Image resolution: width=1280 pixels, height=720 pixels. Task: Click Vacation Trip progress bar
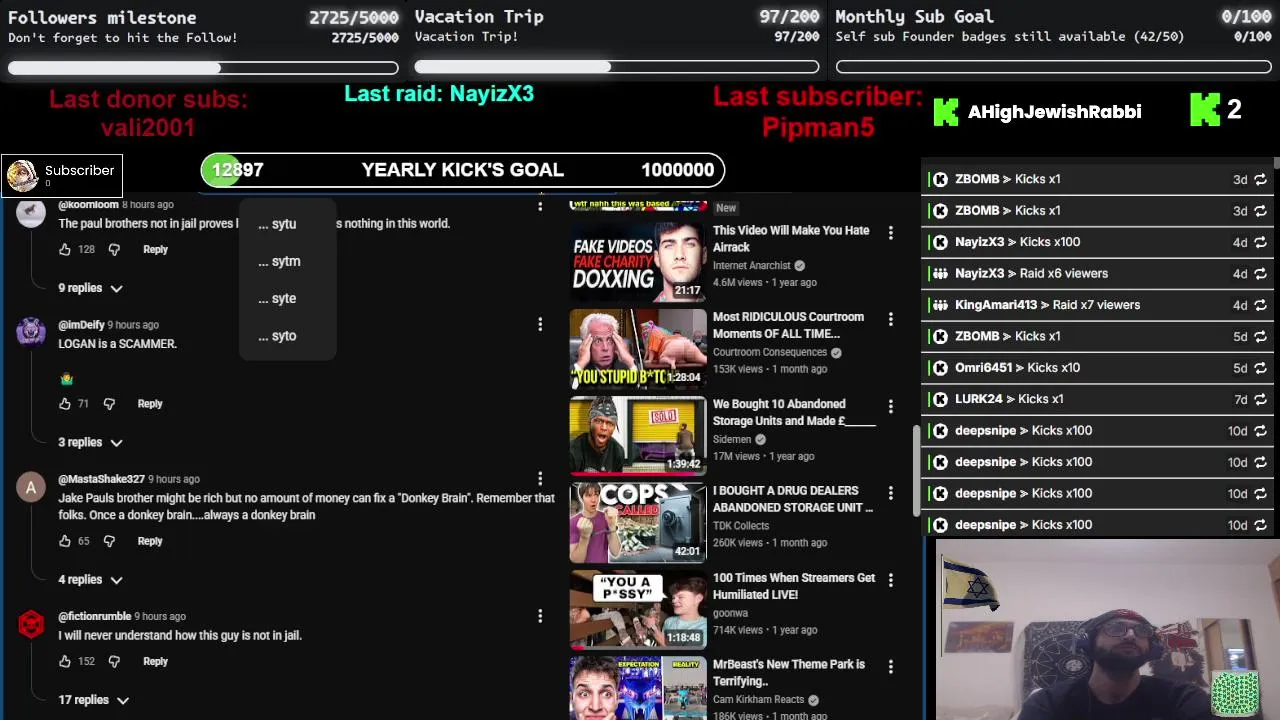click(x=617, y=67)
